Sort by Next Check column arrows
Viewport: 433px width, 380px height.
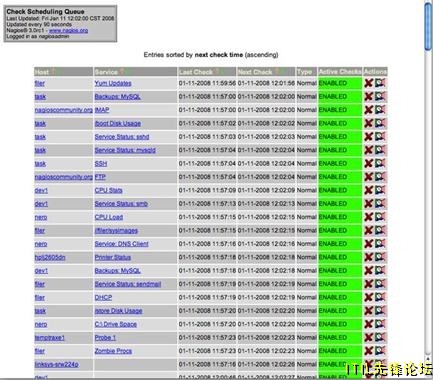point(276,72)
